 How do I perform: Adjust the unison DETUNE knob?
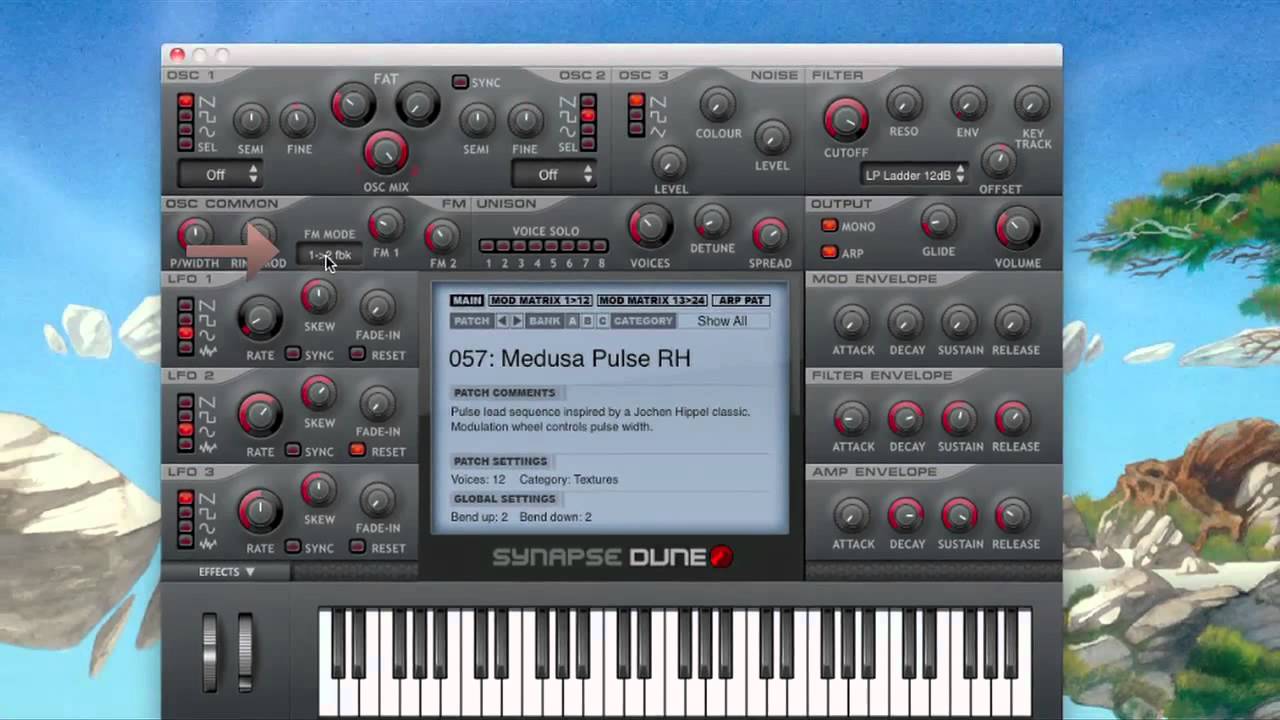pyautogui.click(x=712, y=222)
